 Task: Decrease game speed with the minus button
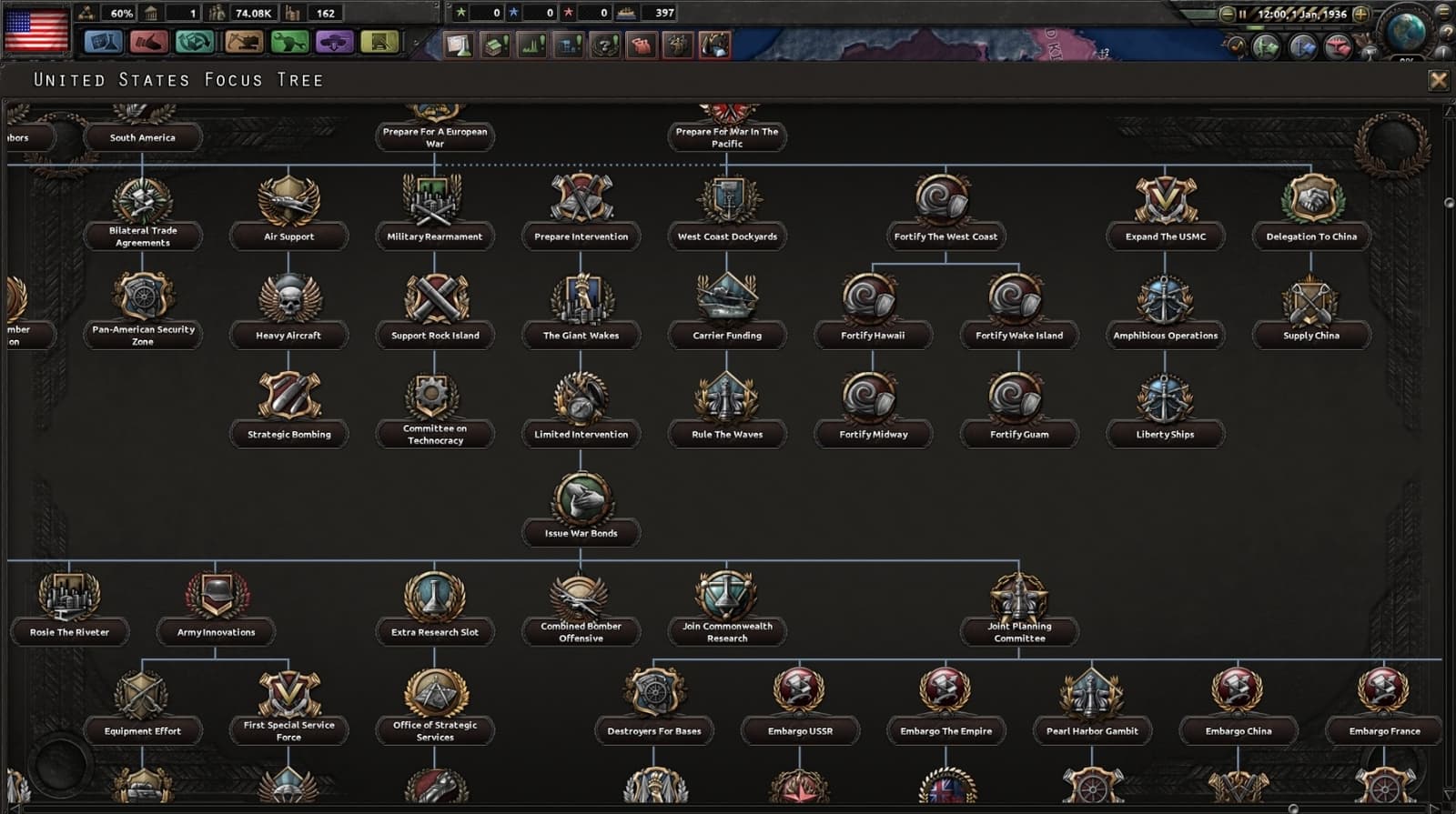click(1227, 15)
